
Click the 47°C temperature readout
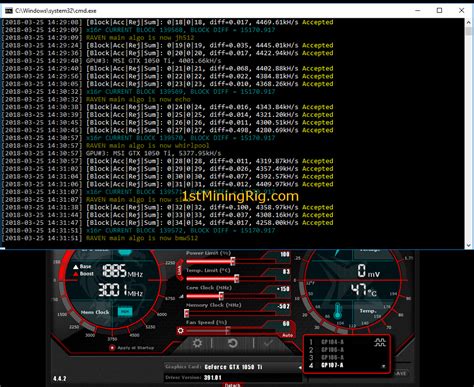tap(364, 290)
